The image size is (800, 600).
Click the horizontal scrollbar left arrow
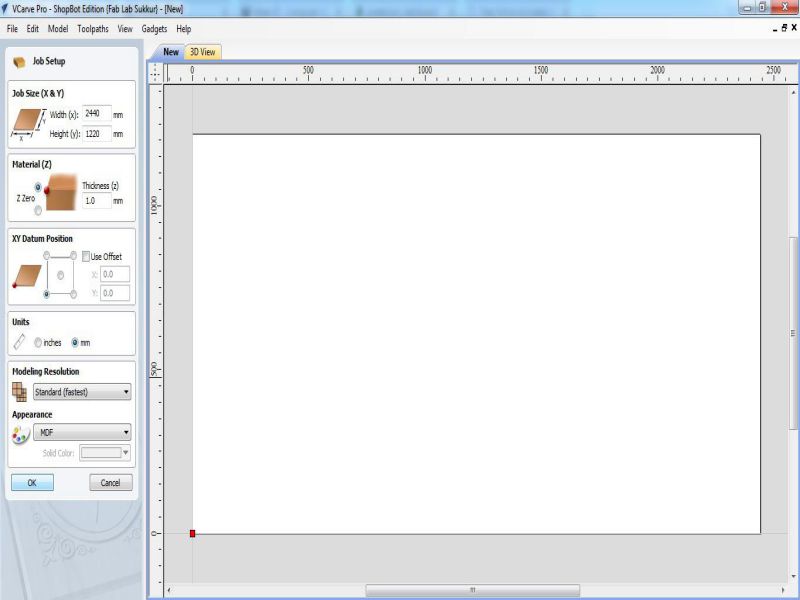pyautogui.click(x=169, y=590)
